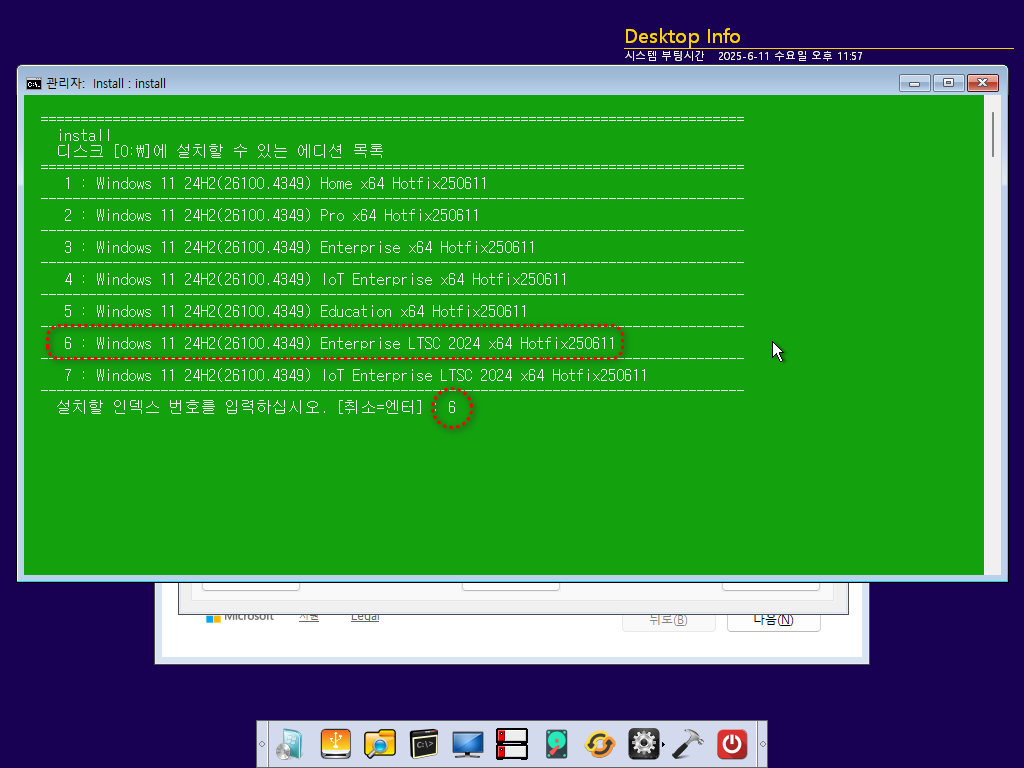Click the 디스크 [0:₩]에 설치할 수 있는 에디션 목록 heading
The width and height of the screenshot is (1024, 768).
[x=220, y=151]
